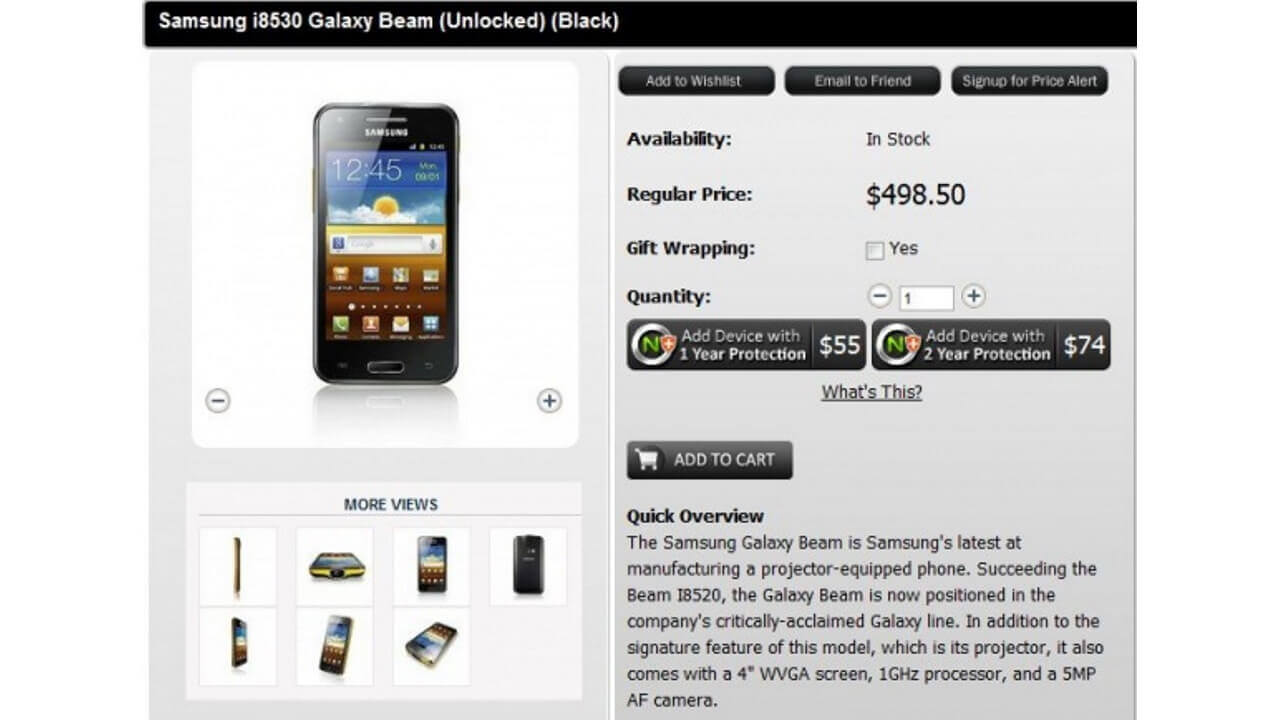Image resolution: width=1280 pixels, height=720 pixels.
Task: Click the Email to Friend button
Action: (x=862, y=81)
